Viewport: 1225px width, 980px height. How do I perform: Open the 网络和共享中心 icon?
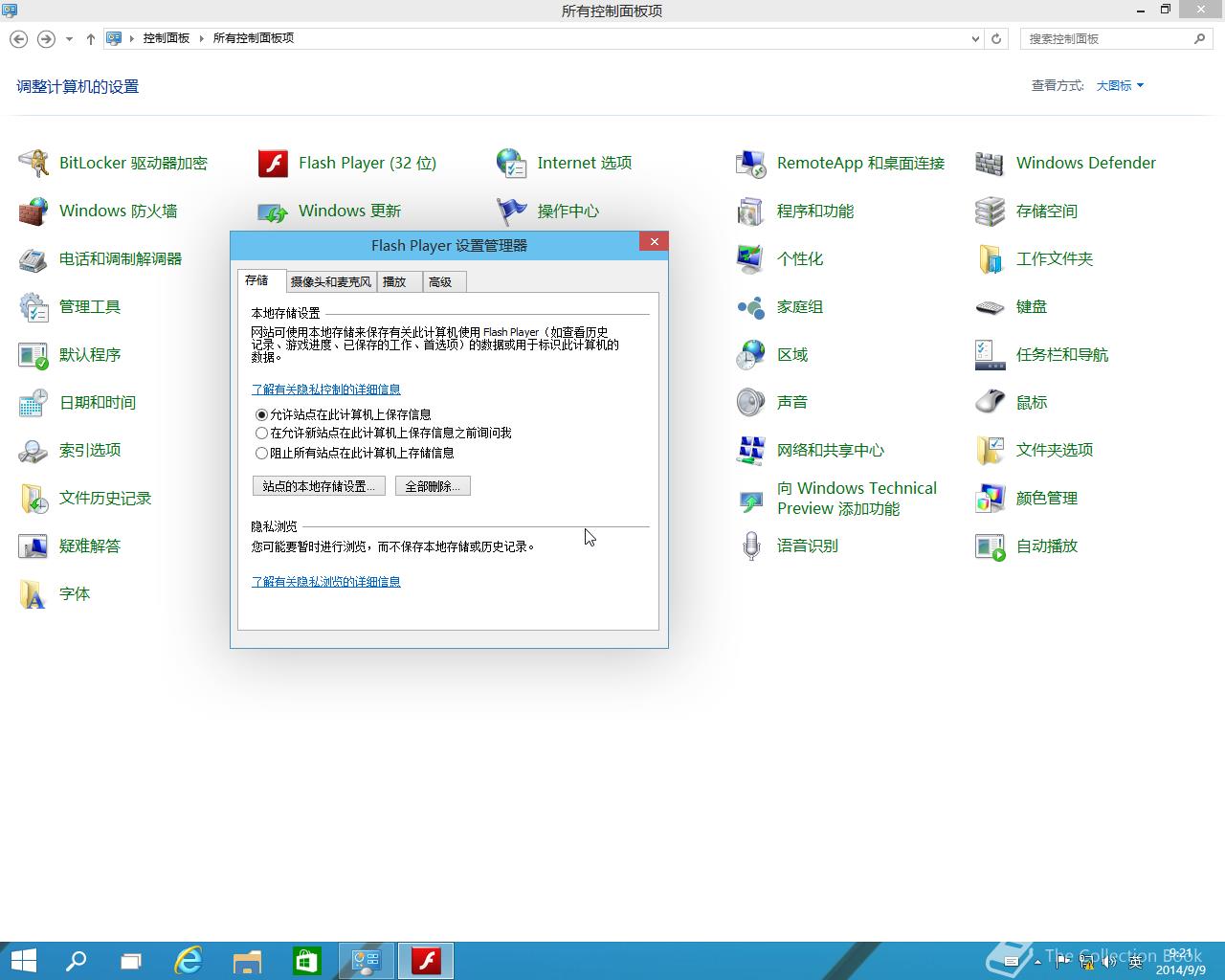click(751, 450)
